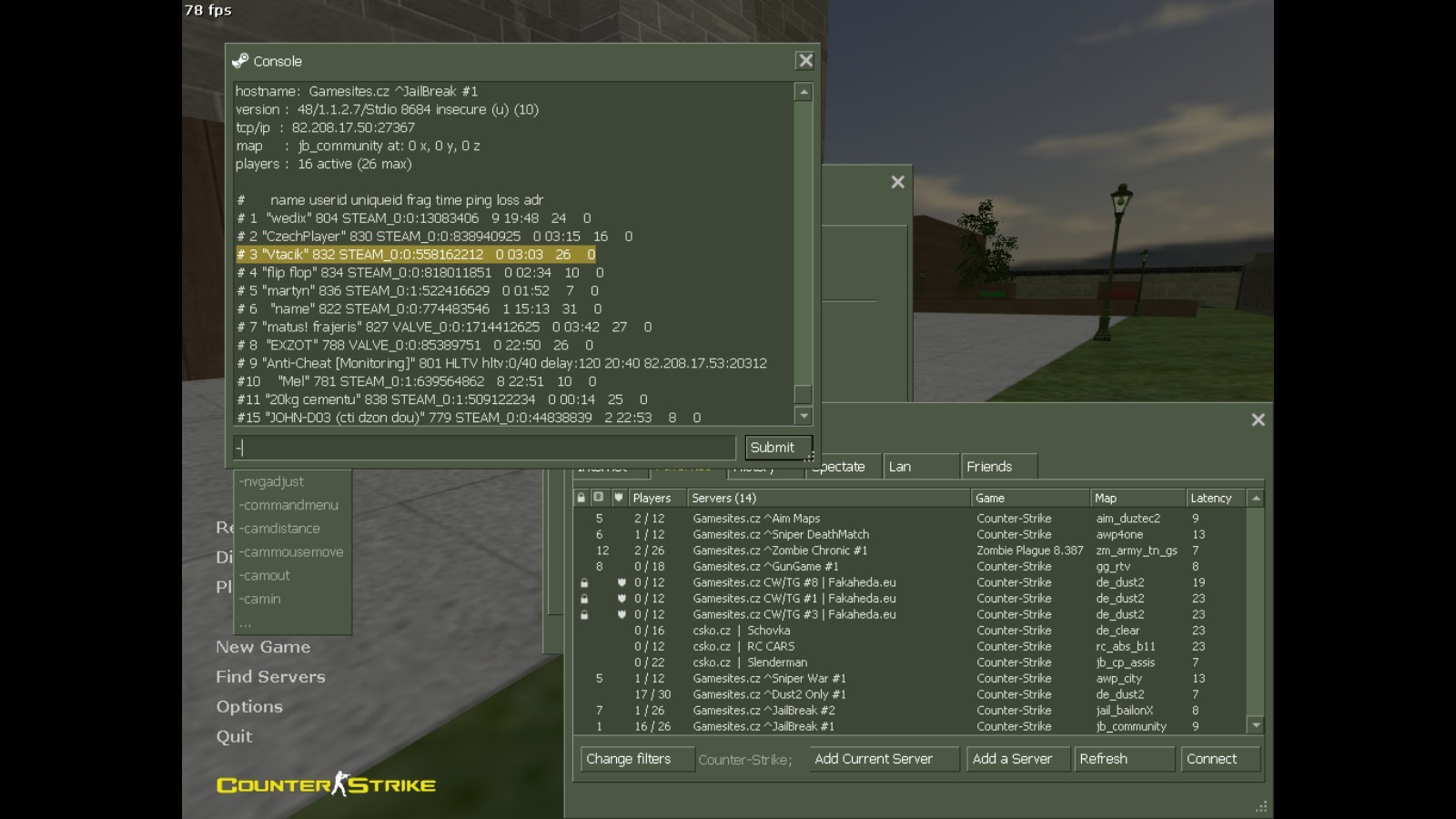Click the console scrollbar down arrow
1456x819 pixels.
(x=803, y=416)
